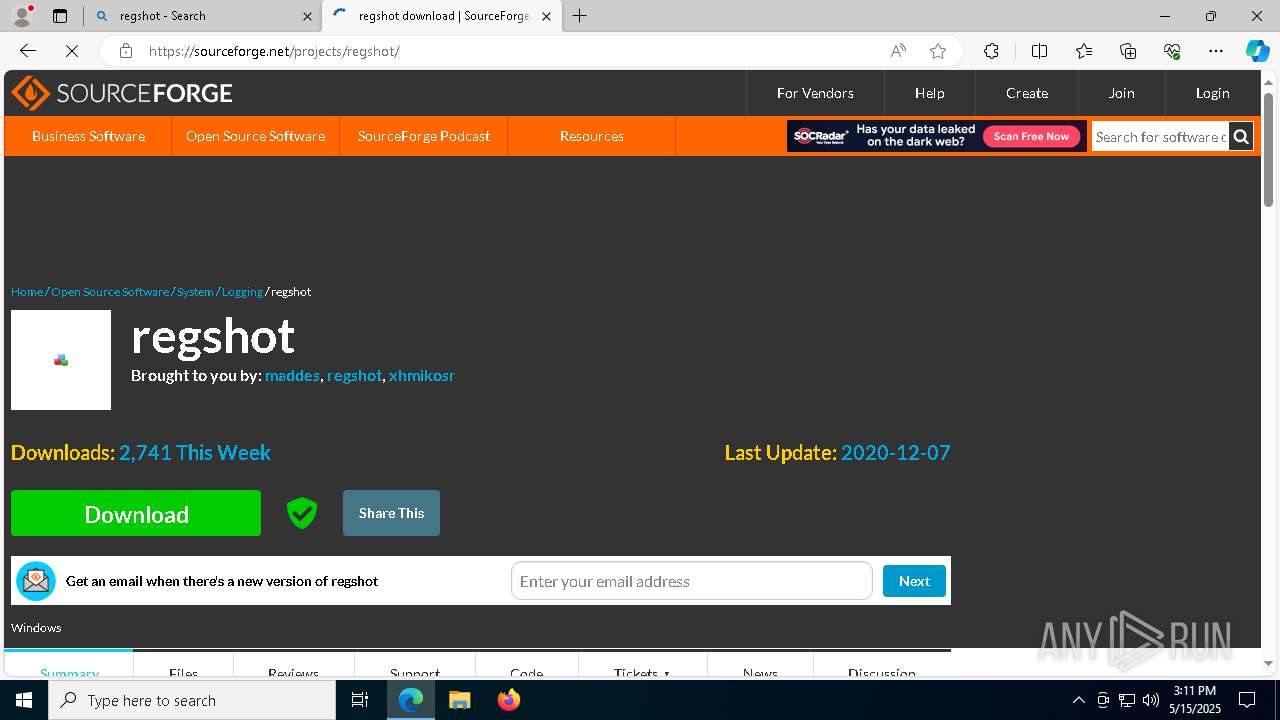Open the Extensions puzzle icon

pyautogui.click(x=991, y=51)
